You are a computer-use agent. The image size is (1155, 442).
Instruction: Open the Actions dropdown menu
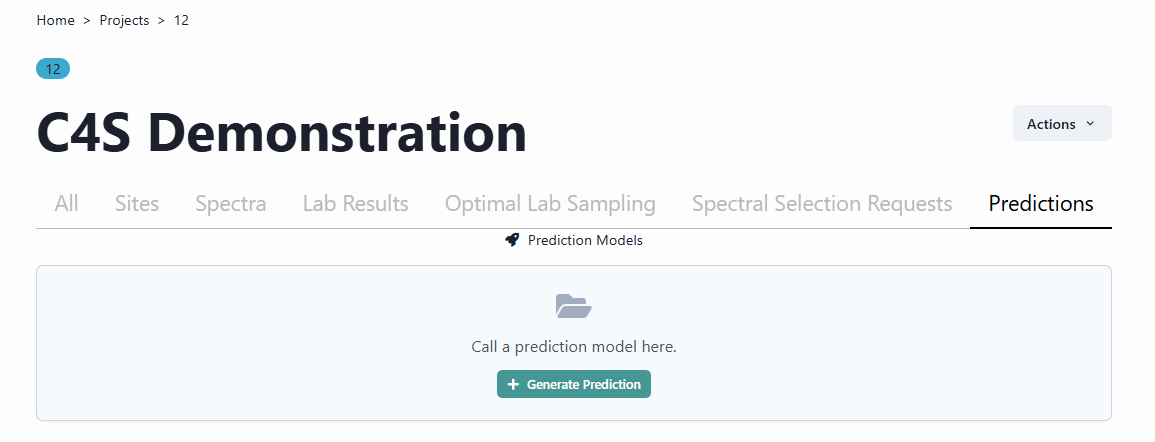tap(1061, 124)
